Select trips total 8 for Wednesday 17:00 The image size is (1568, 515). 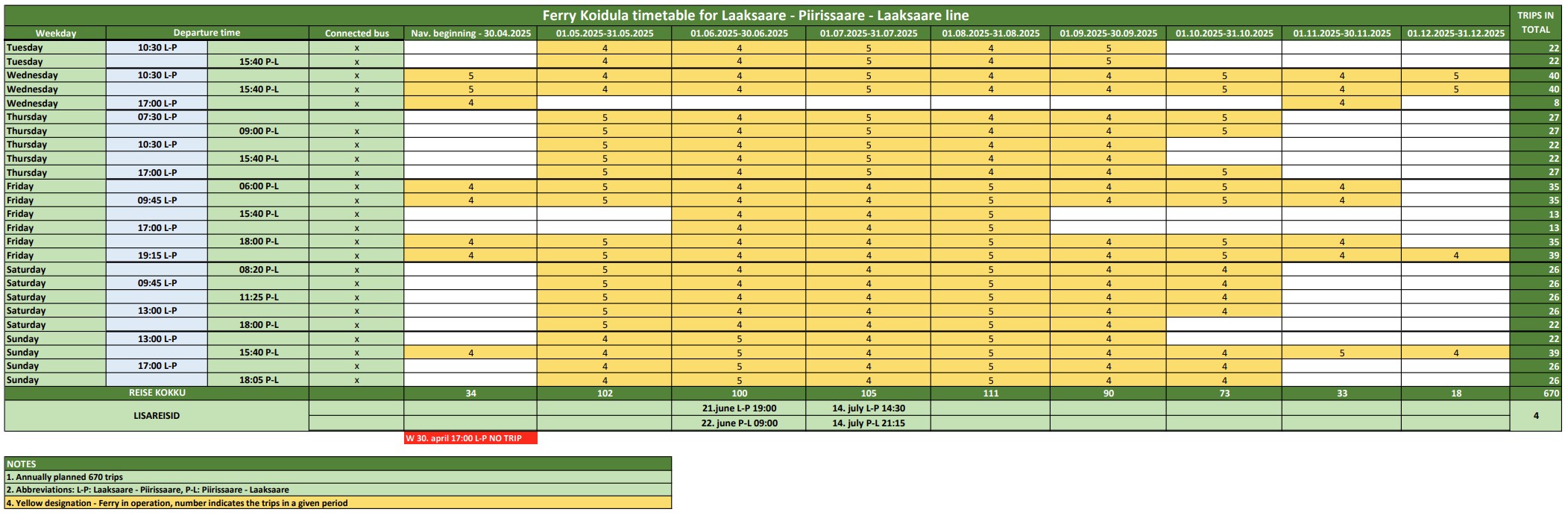pyautogui.click(x=1535, y=104)
